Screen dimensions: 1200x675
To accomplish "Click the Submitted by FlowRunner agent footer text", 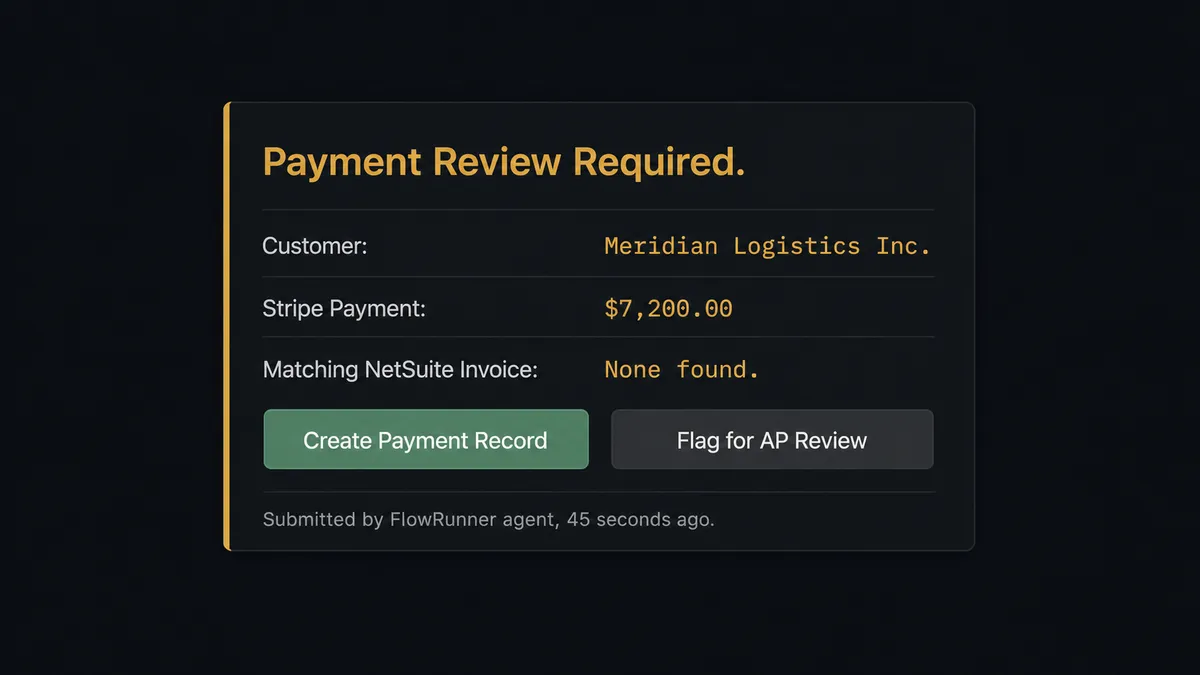I will 488,520.
